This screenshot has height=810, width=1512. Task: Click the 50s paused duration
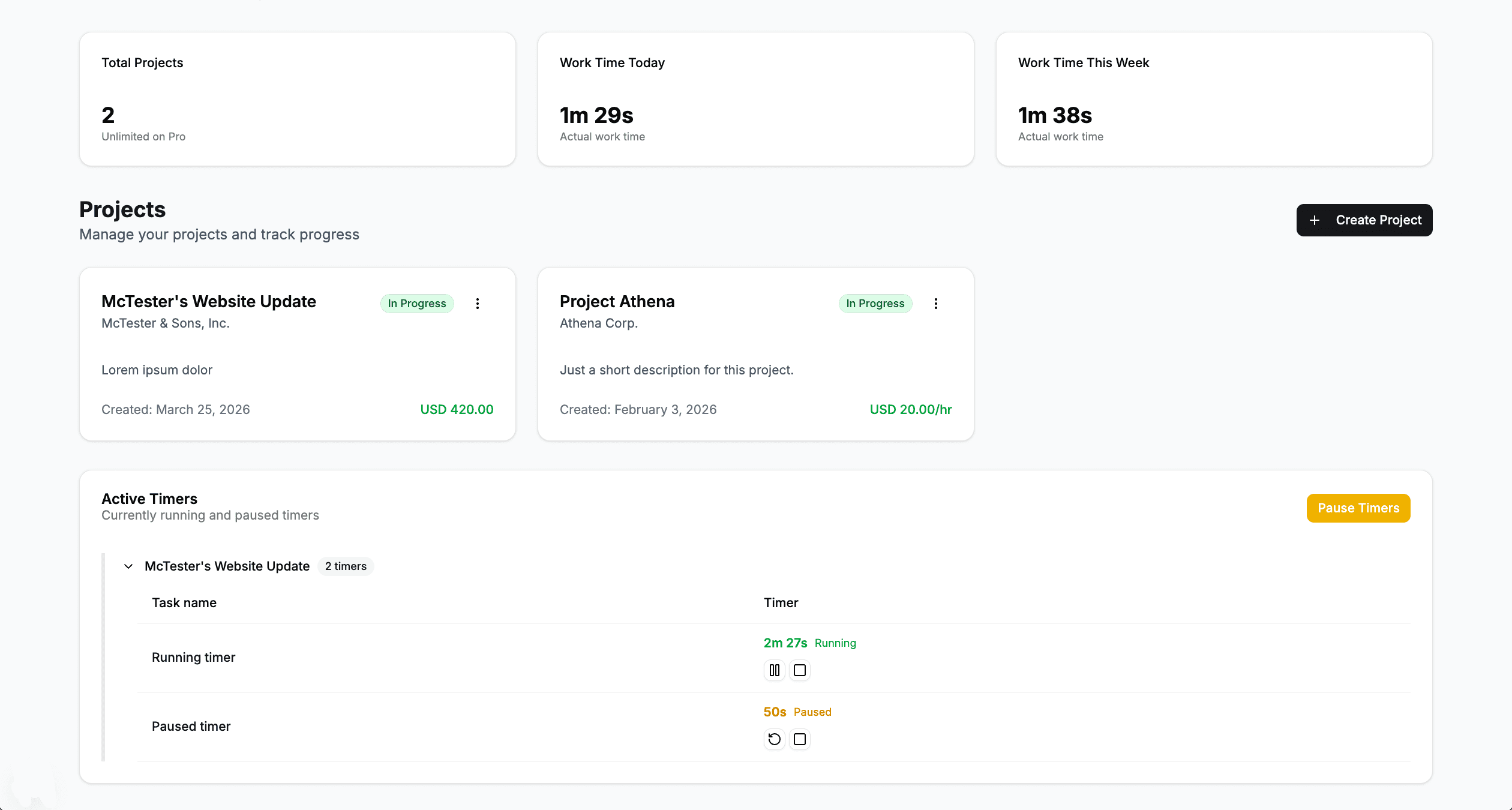click(x=775, y=712)
